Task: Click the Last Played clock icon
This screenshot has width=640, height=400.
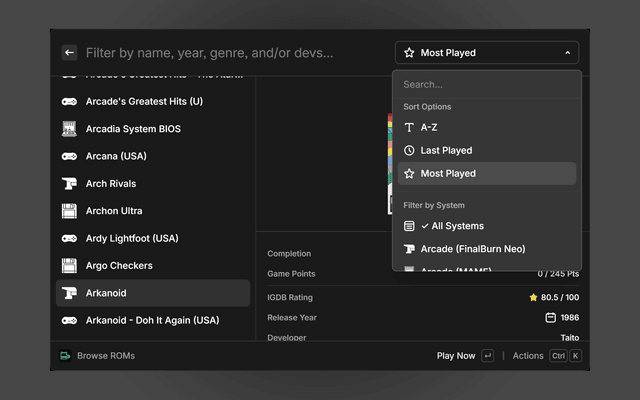Action: [x=409, y=150]
